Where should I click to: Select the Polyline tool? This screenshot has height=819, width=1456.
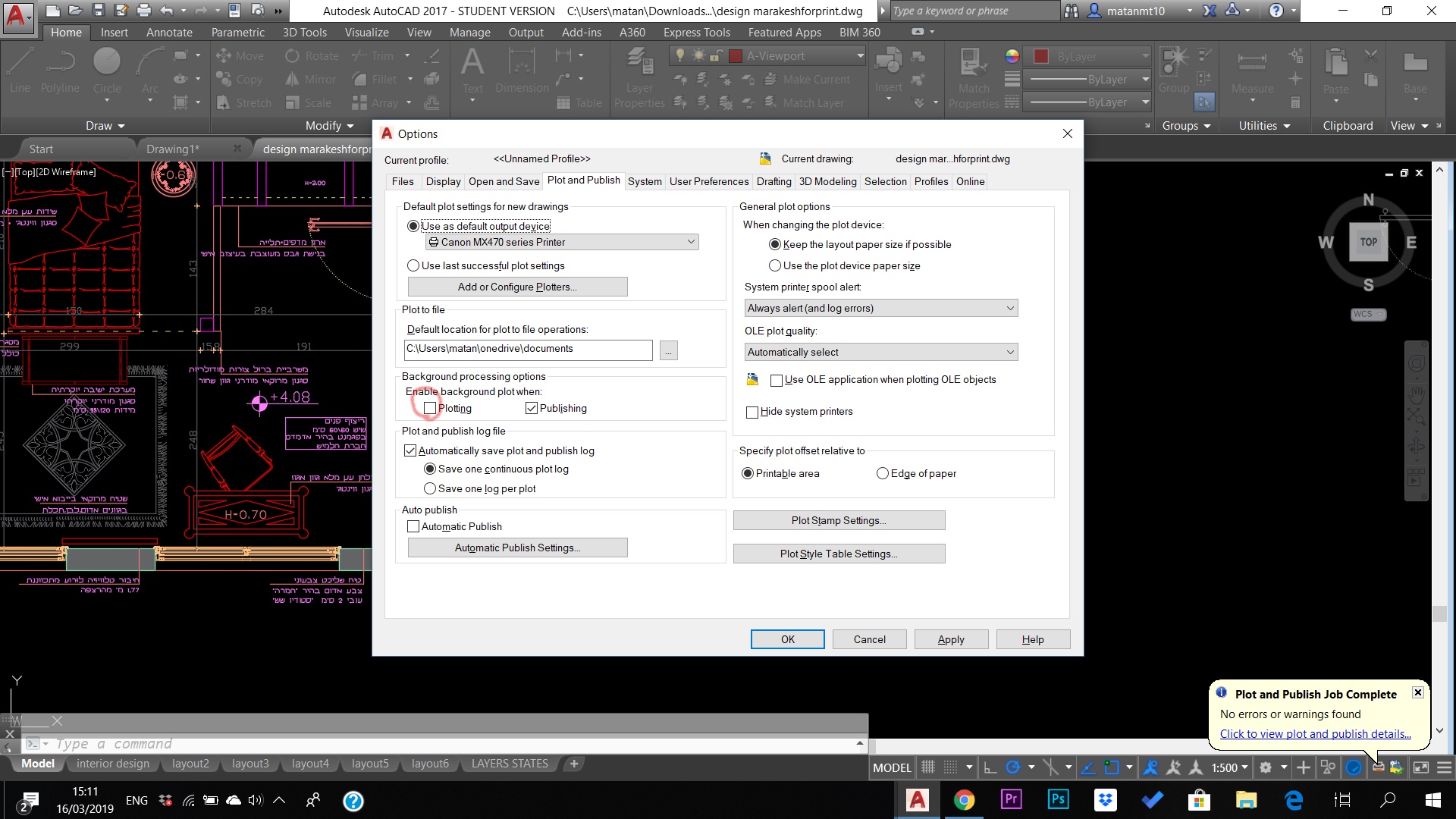click(x=60, y=68)
